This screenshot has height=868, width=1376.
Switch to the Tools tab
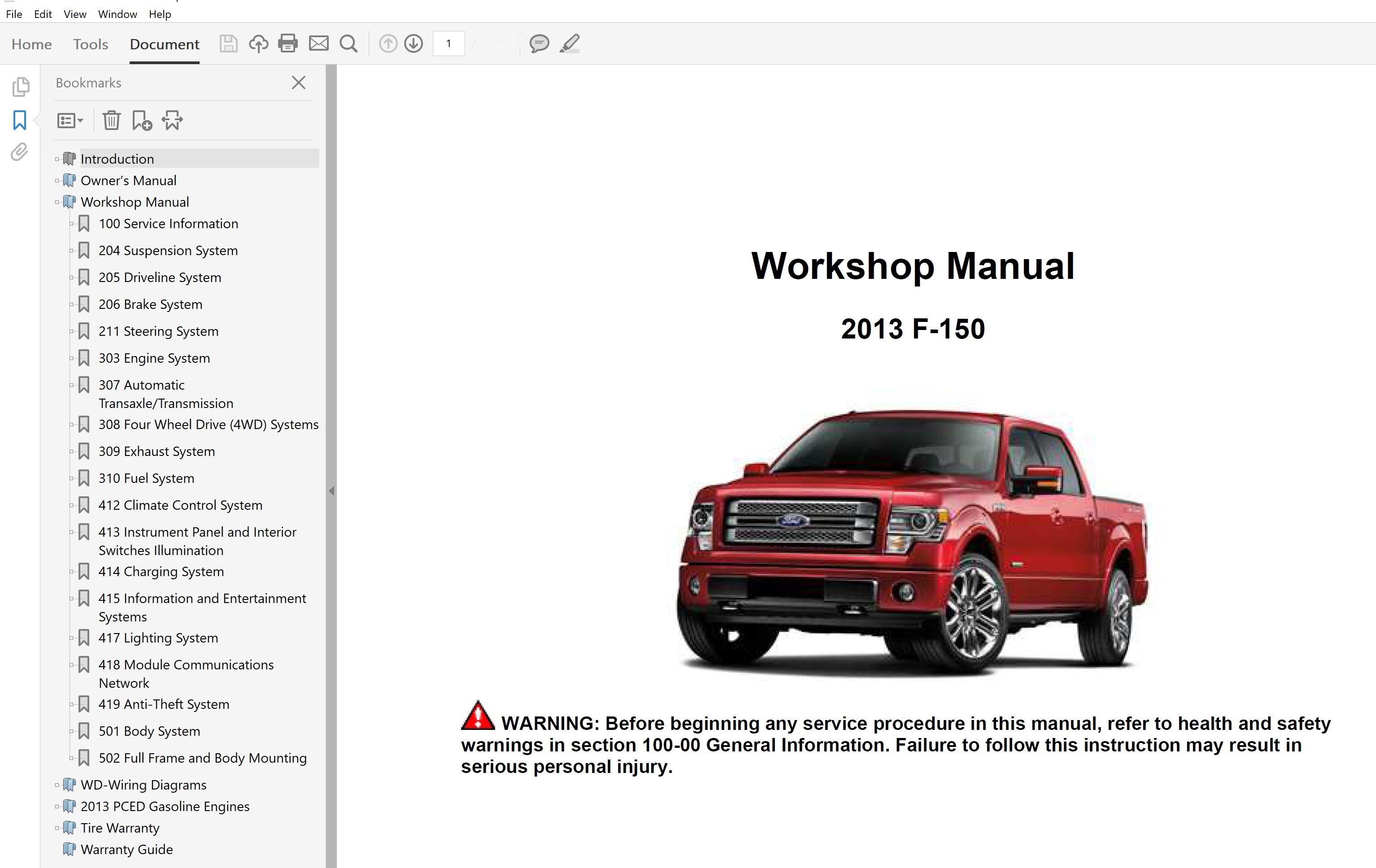(90, 44)
